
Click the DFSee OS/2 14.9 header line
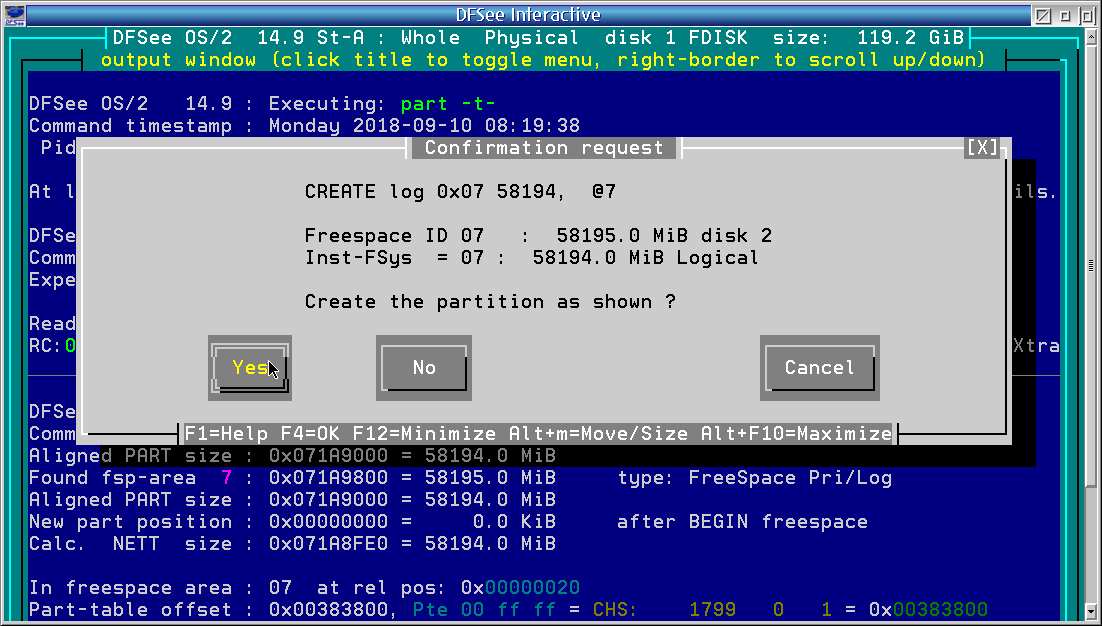(x=540, y=38)
